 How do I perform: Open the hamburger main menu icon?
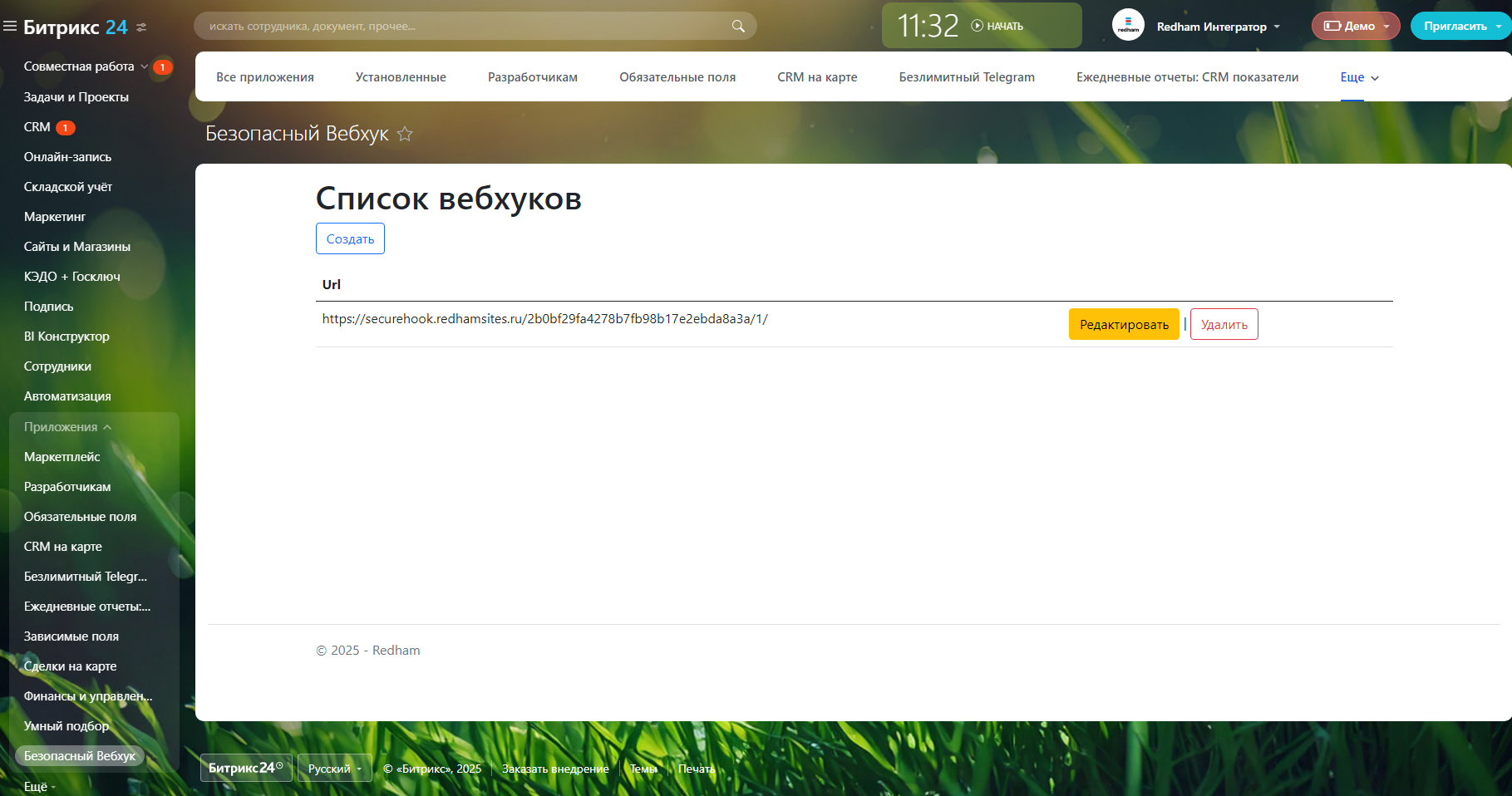[10, 27]
